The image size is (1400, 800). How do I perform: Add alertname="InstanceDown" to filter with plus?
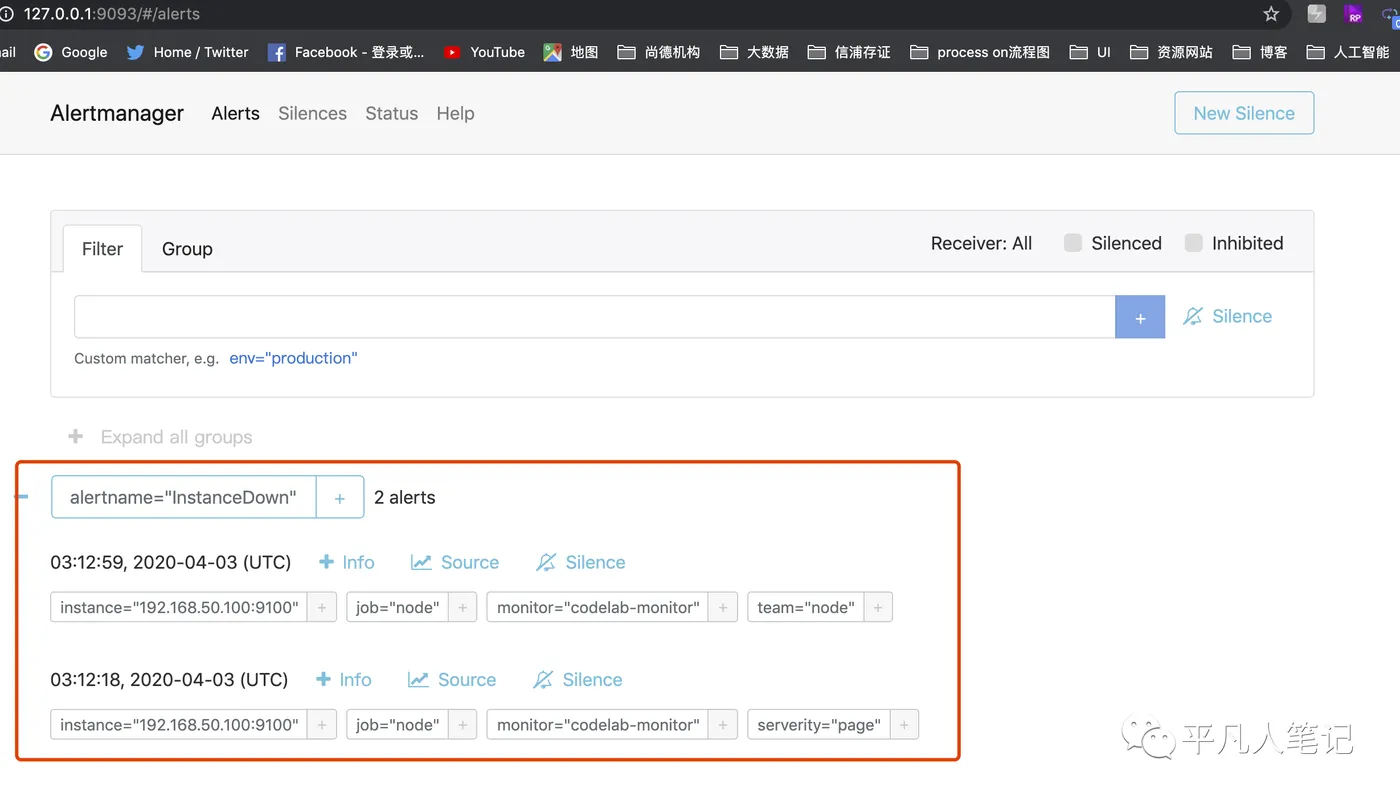(x=340, y=497)
